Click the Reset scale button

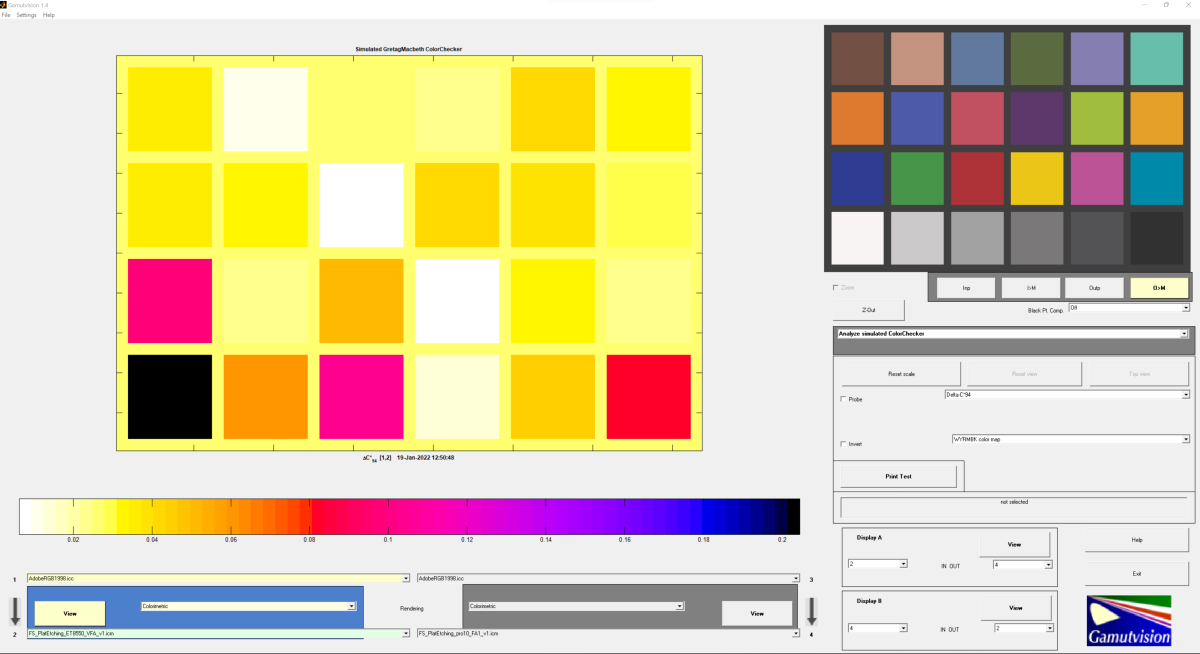pyautogui.click(x=901, y=374)
